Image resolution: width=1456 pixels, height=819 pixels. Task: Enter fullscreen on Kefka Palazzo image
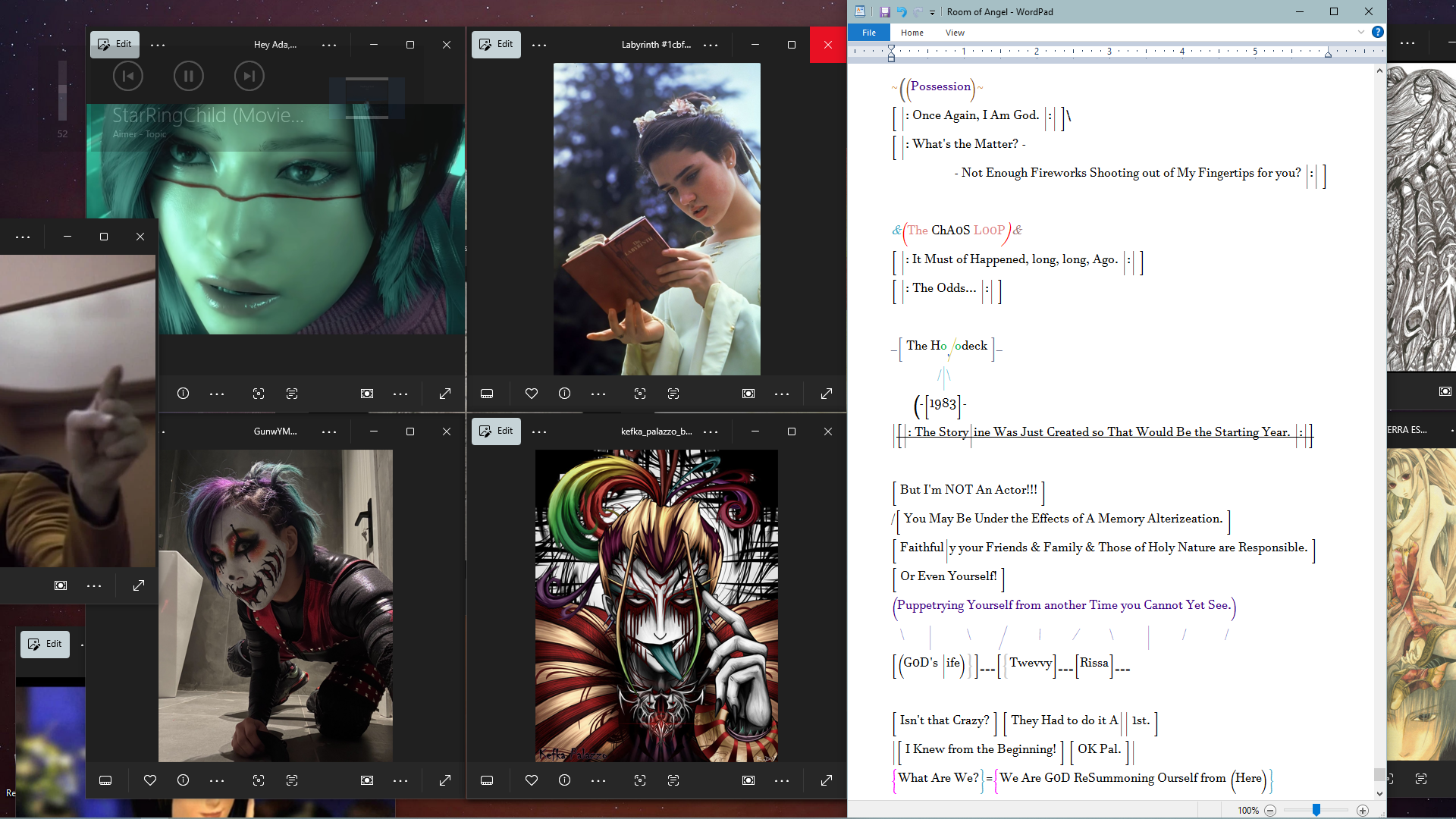coord(827,780)
